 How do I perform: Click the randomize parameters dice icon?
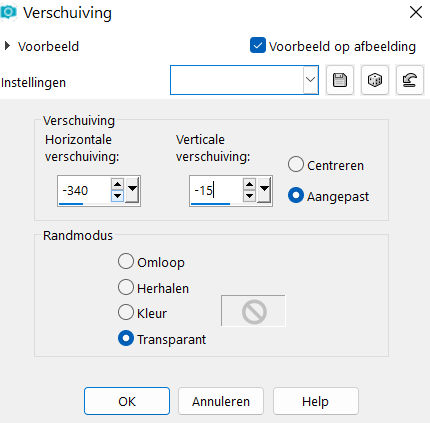(375, 80)
